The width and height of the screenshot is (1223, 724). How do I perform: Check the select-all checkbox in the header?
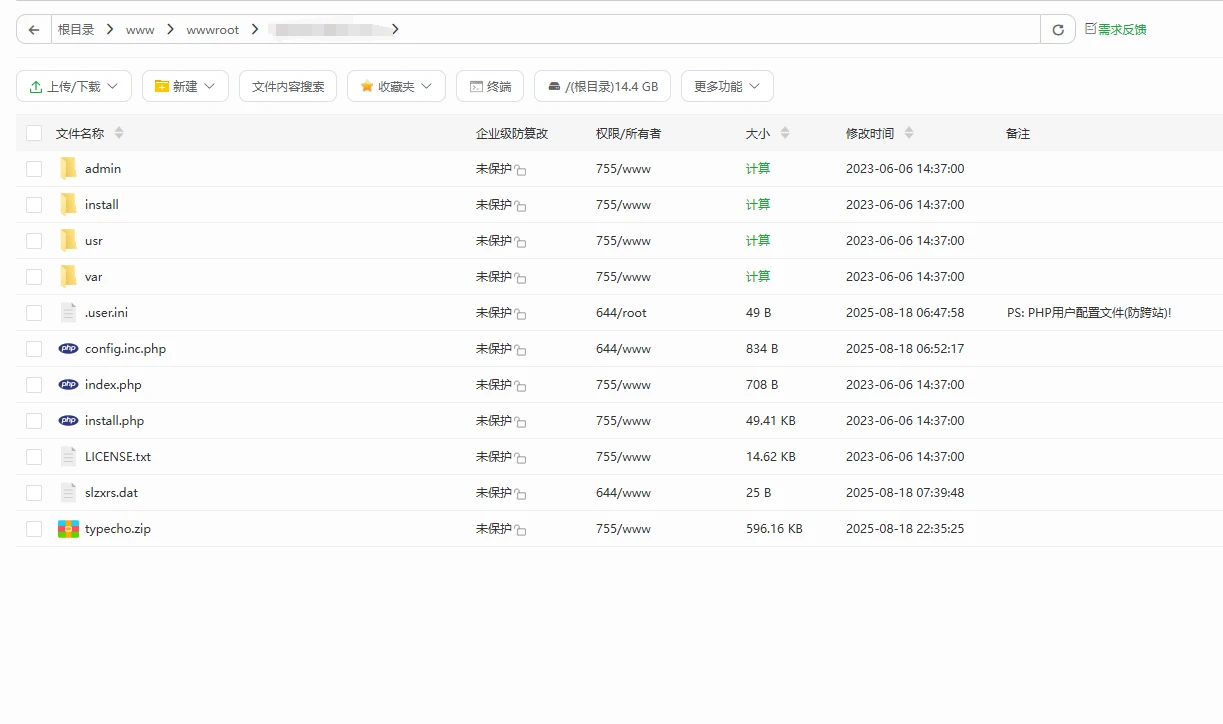coord(33,132)
